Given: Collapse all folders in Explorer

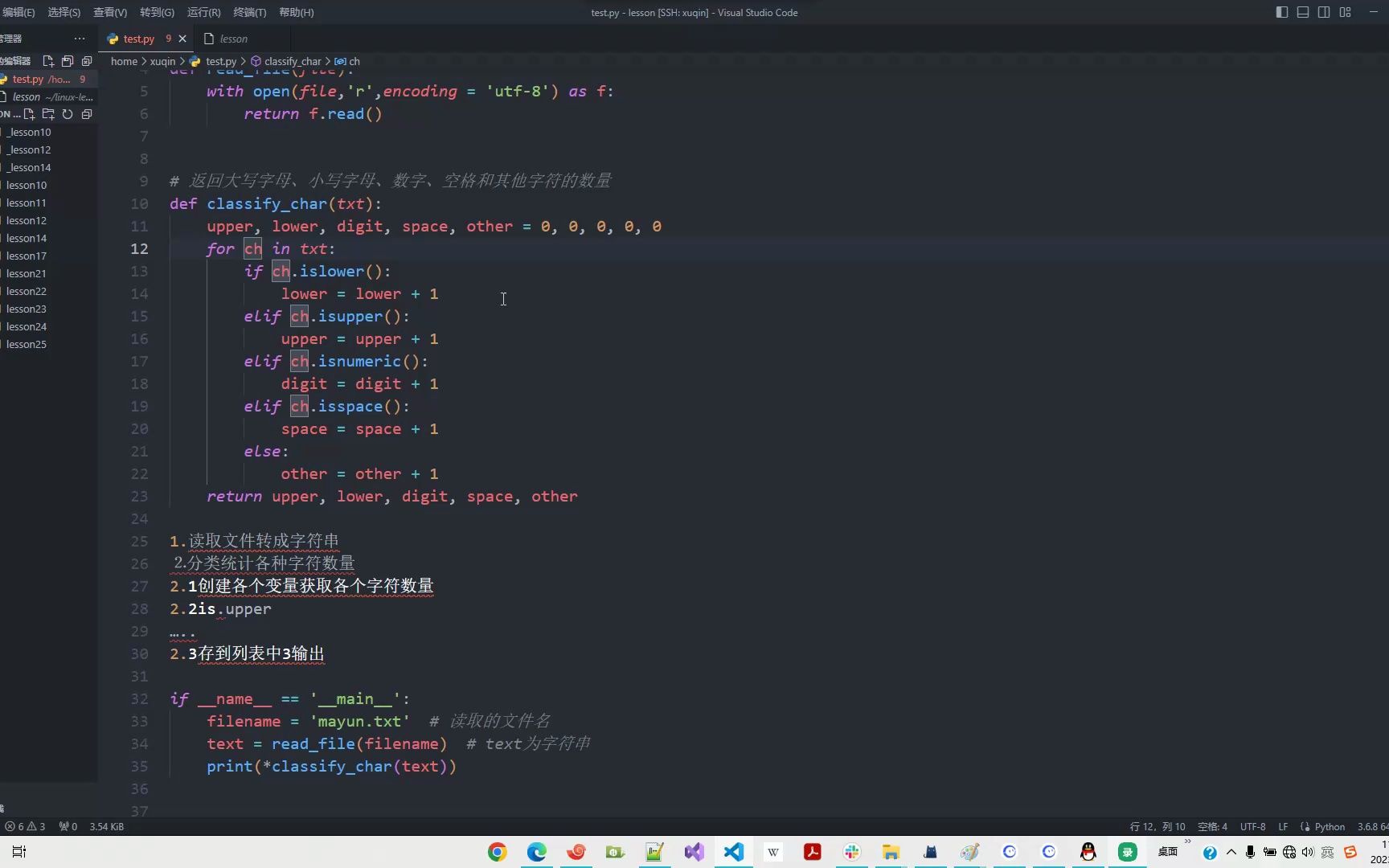Looking at the screenshot, I should coord(86,114).
